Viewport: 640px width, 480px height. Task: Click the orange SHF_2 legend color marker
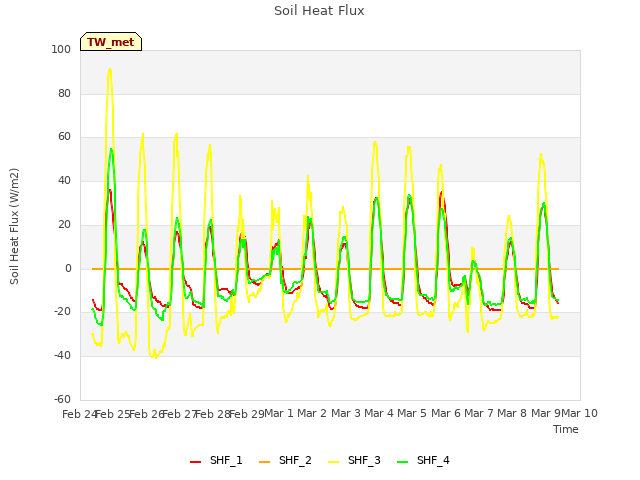click(x=264, y=462)
